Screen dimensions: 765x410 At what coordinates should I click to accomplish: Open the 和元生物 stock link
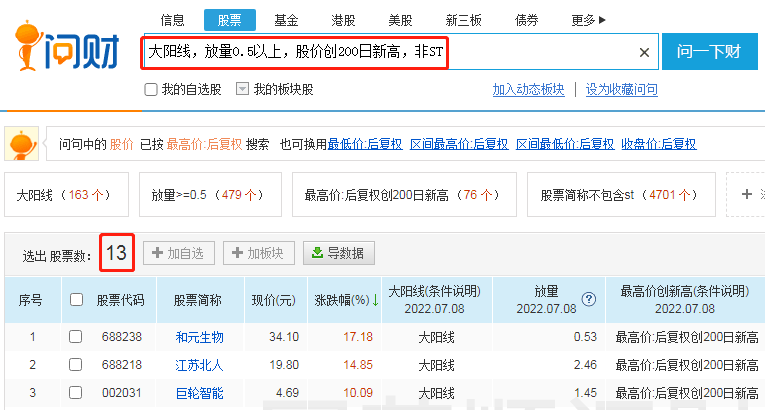click(199, 337)
